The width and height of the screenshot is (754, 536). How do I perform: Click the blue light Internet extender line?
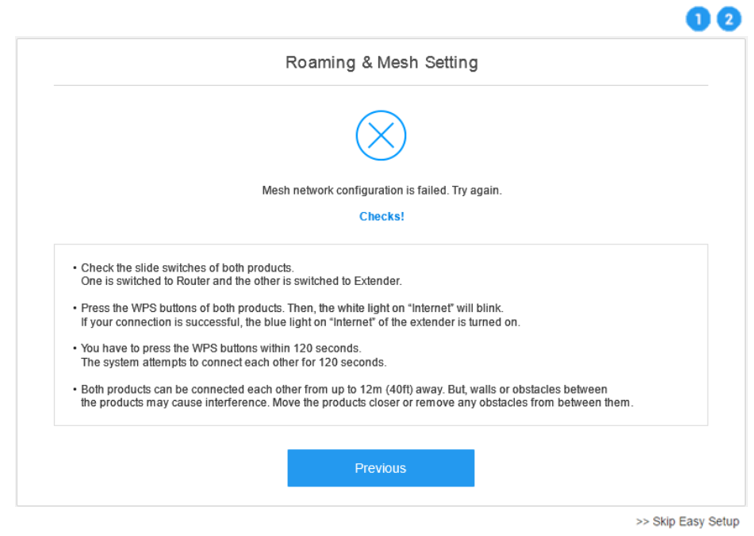coord(301,322)
